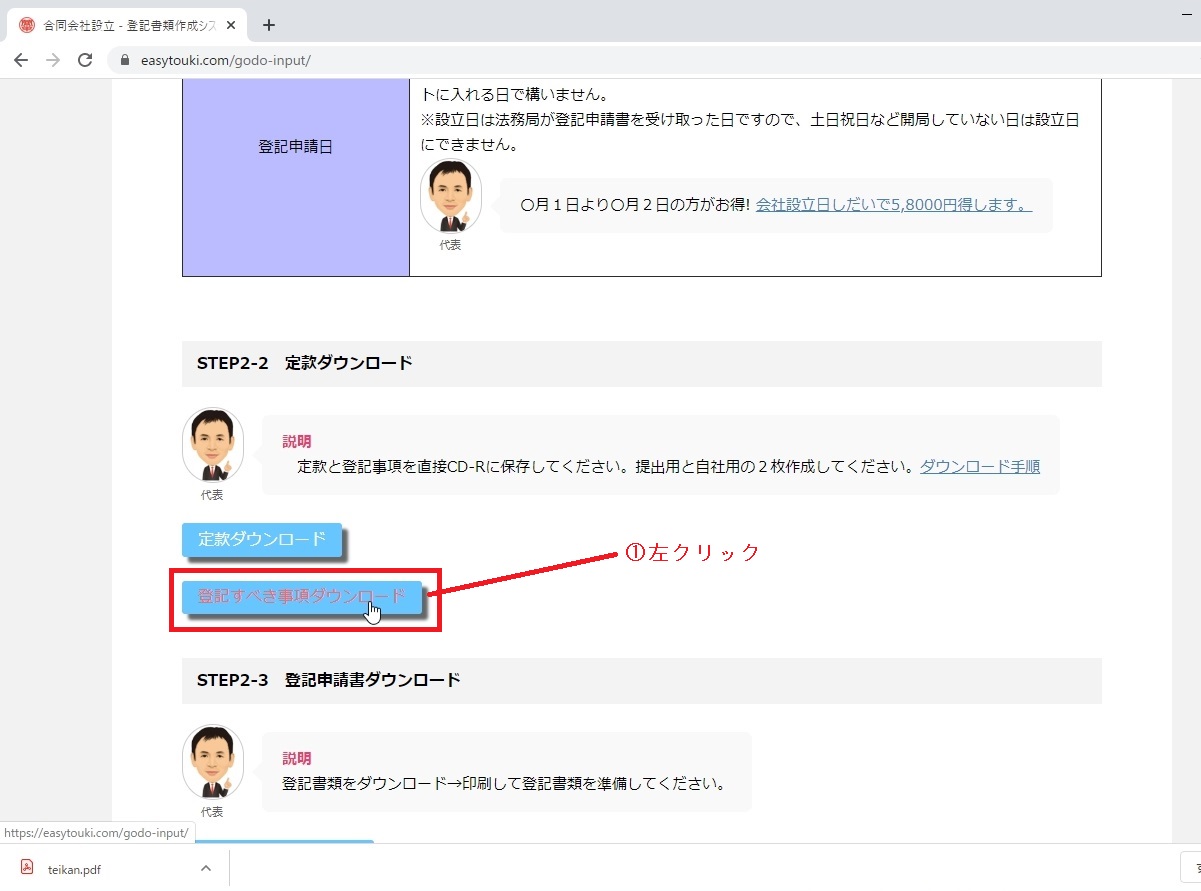Click the PDF icon for teikan.pdf
Image resolution: width=1201 pixels, height=891 pixels.
(28, 868)
